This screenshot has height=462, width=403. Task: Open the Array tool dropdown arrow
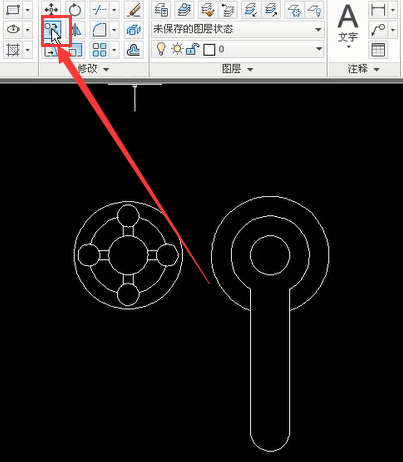pos(114,50)
